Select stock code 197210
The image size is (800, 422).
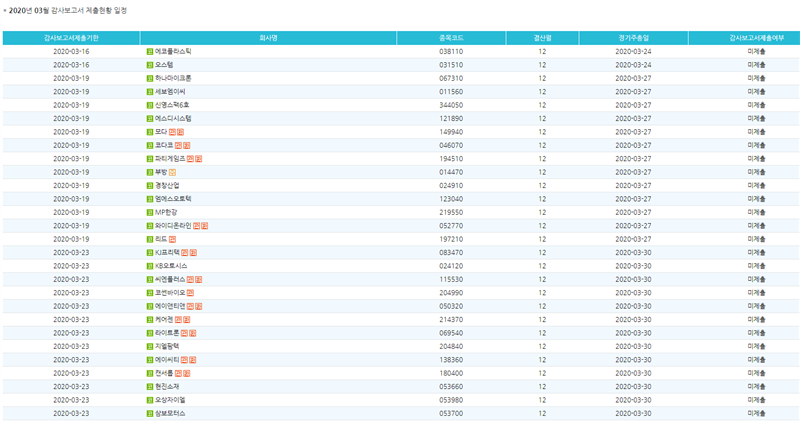pyautogui.click(x=451, y=239)
